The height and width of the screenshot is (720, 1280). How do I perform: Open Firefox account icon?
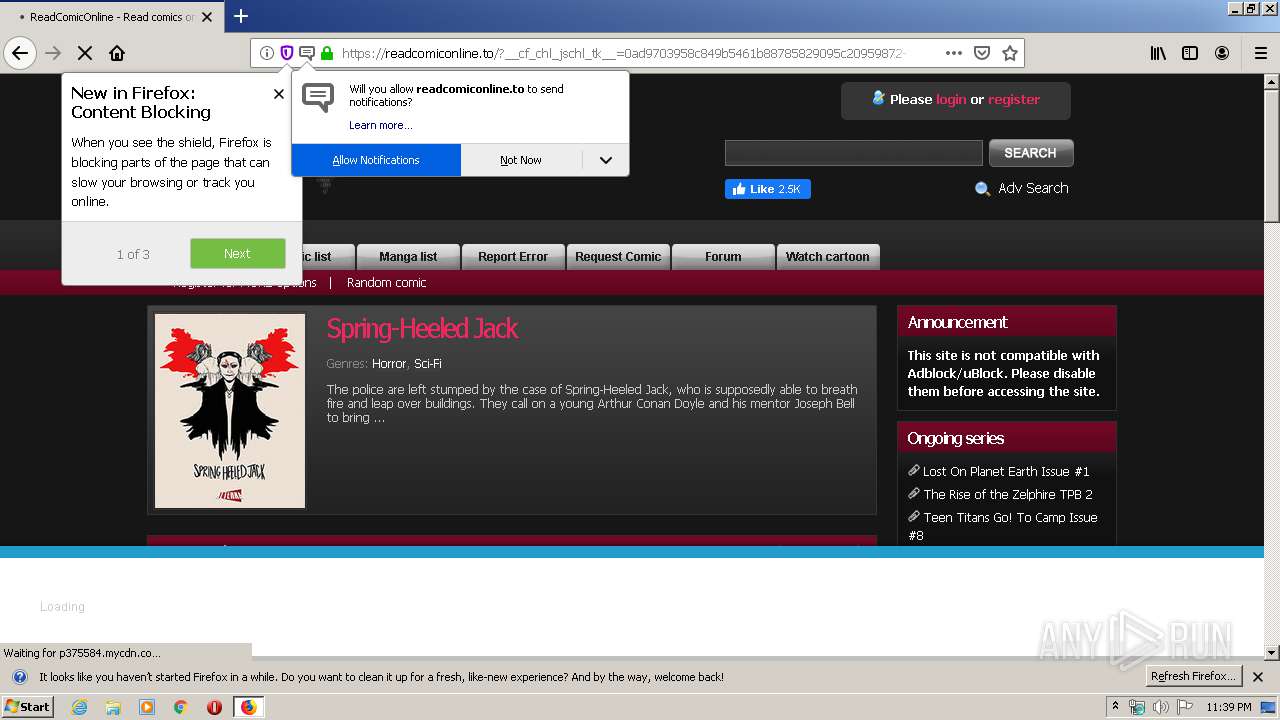pos(1222,53)
